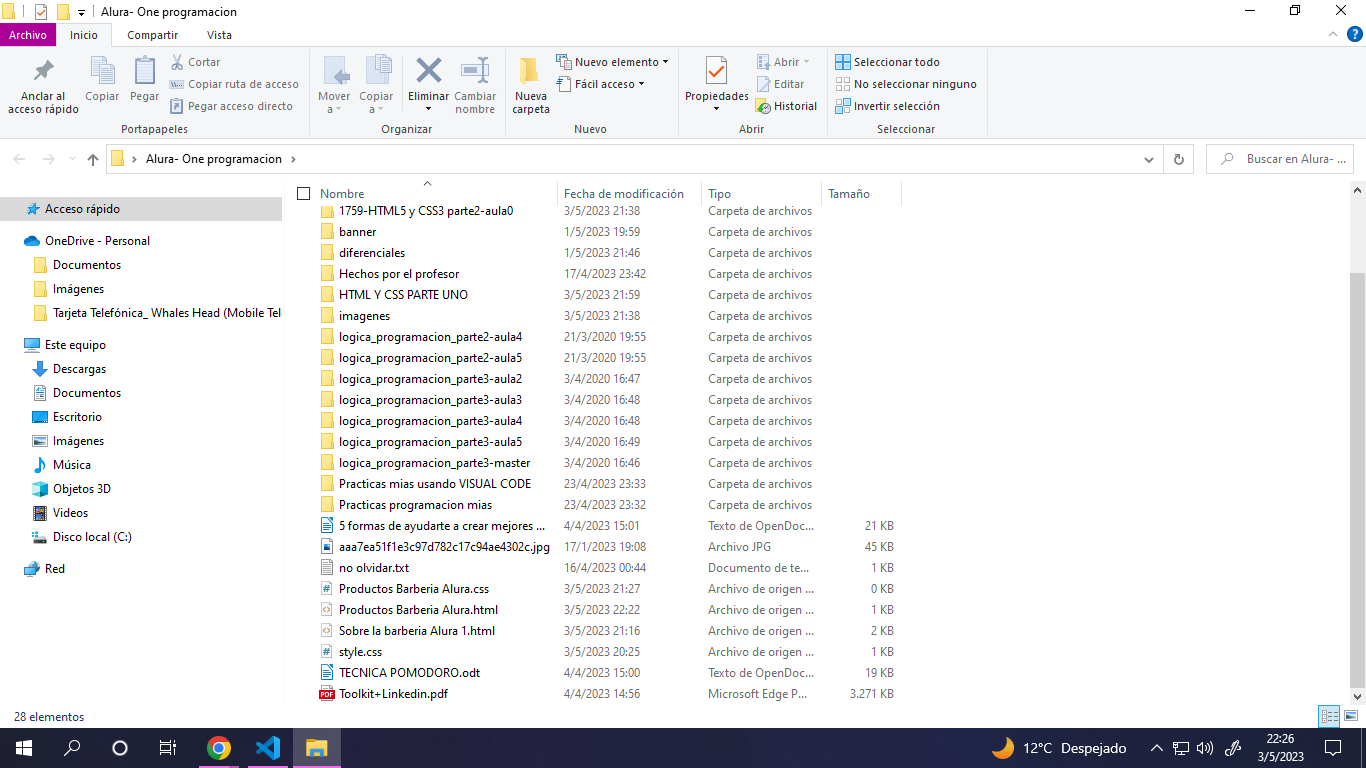Select the no olvidar.txt file
The image size is (1366, 768).
[374, 568]
